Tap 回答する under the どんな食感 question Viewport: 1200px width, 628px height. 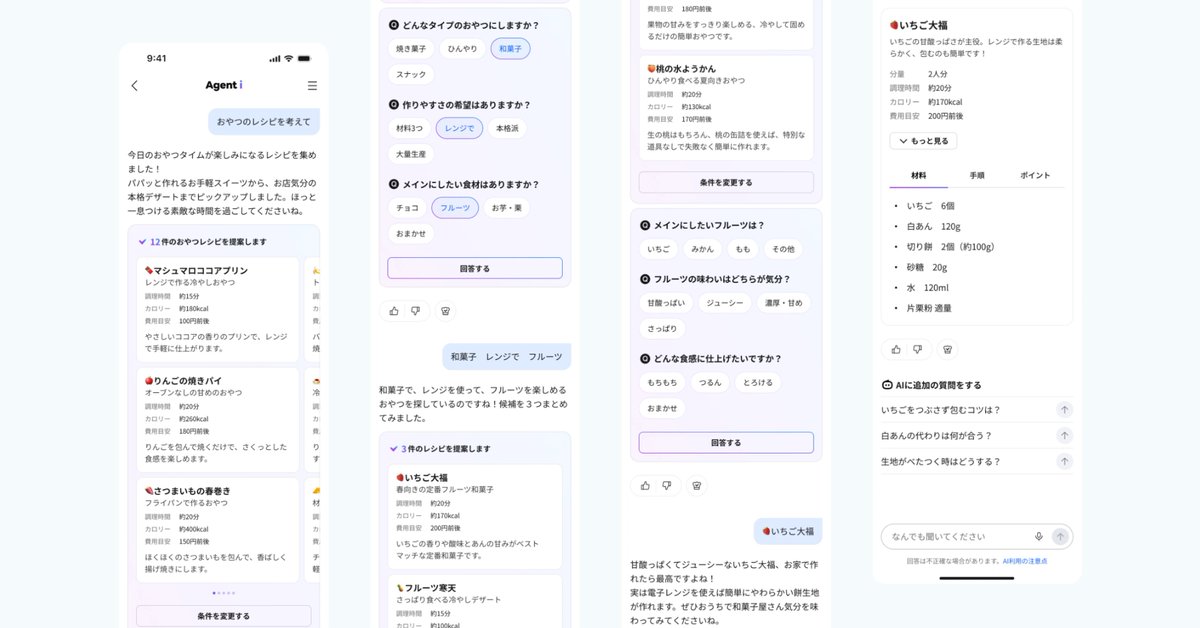(x=726, y=442)
